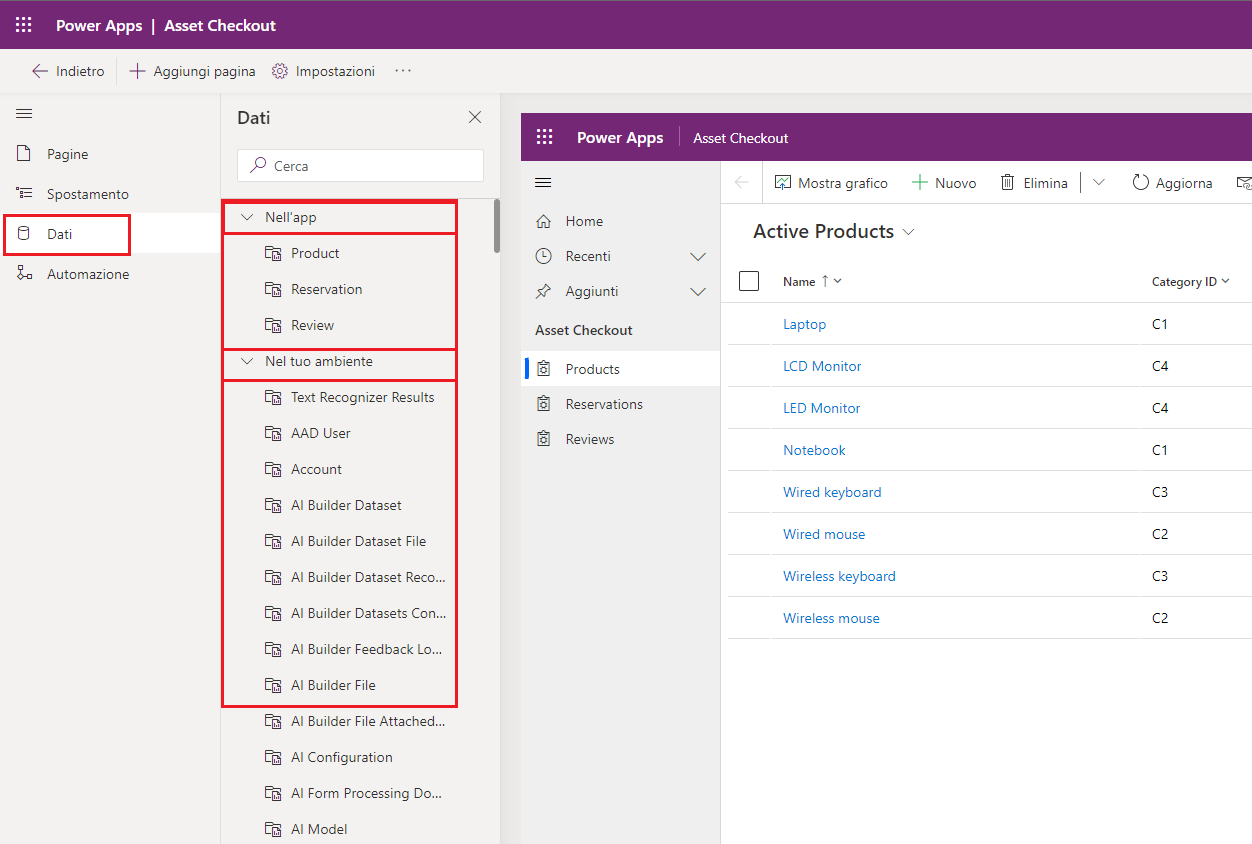This screenshot has width=1252, height=844.
Task: Click the Spostamento navigation icon
Action: [x=24, y=194]
